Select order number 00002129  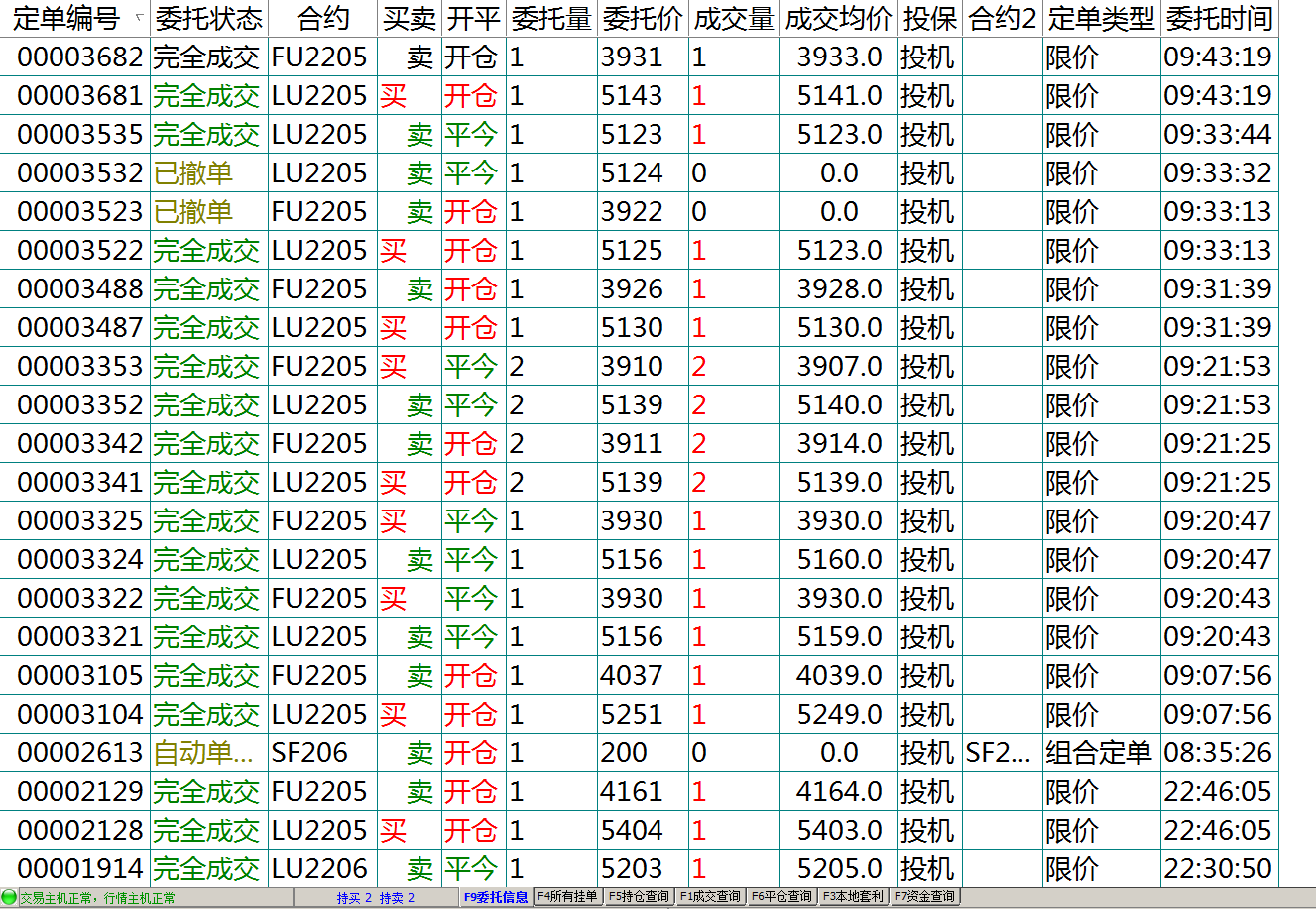click(80, 792)
